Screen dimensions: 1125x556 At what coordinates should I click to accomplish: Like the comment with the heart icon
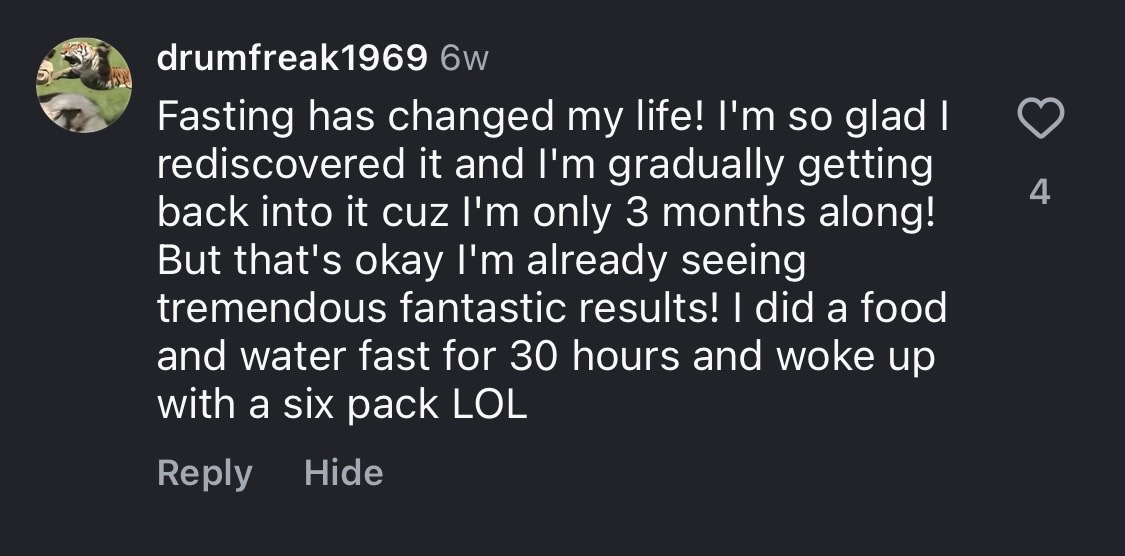[1040, 121]
